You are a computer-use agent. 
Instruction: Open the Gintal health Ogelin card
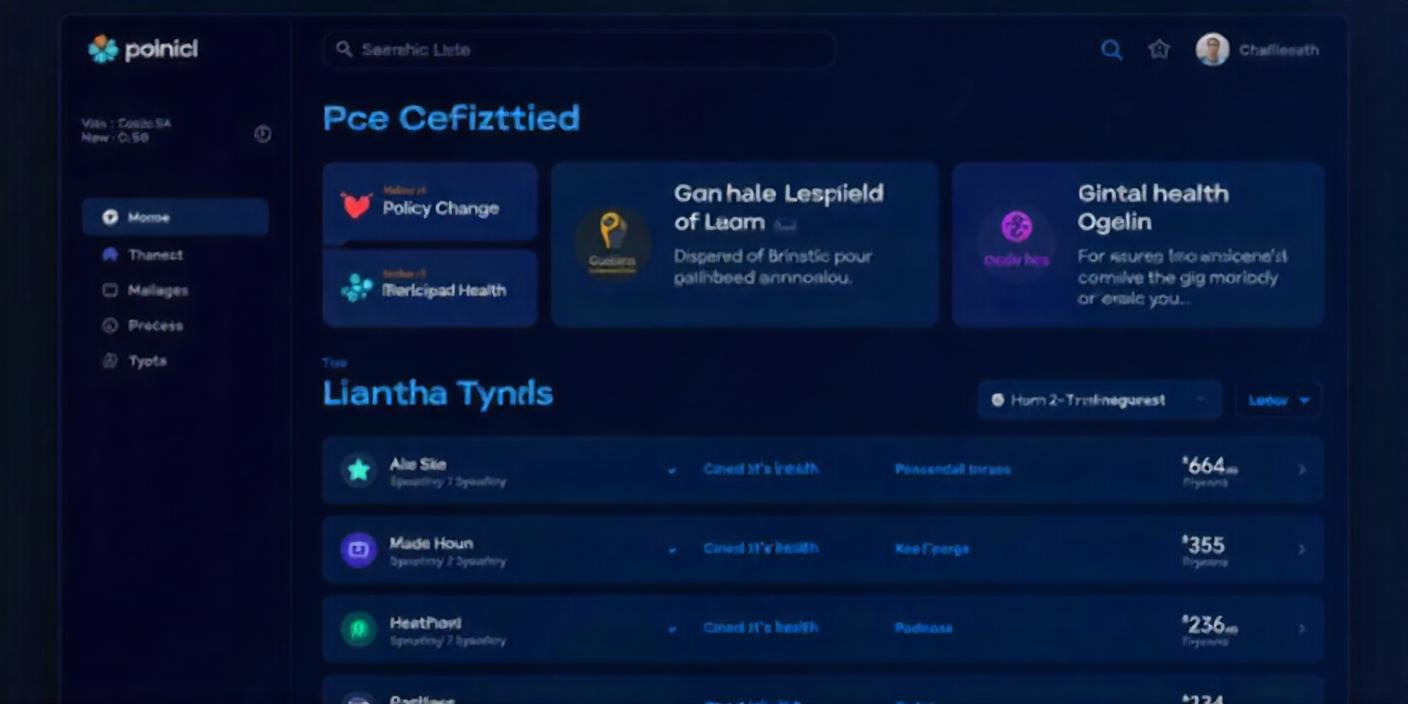1138,244
